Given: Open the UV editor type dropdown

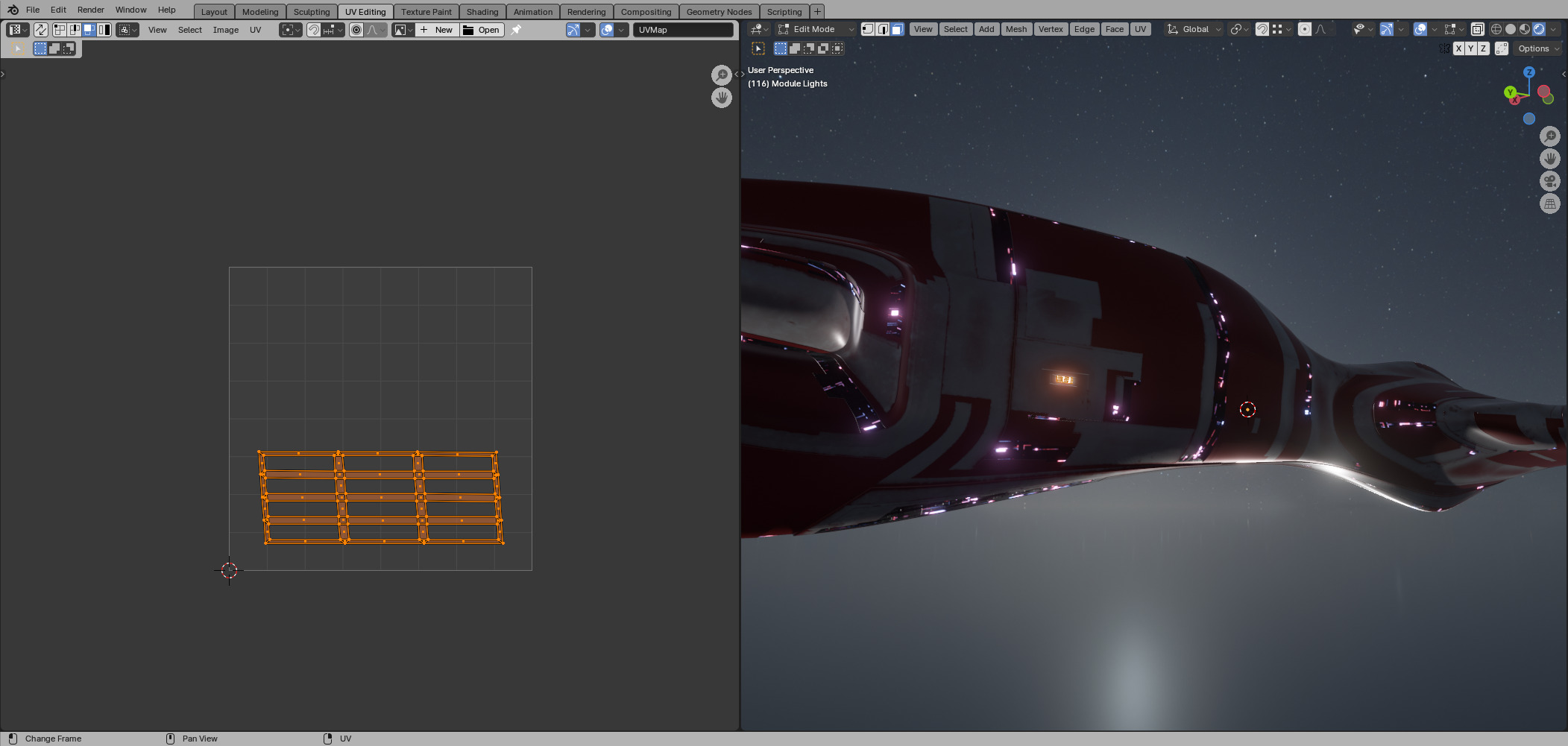Looking at the screenshot, I should pyautogui.click(x=18, y=30).
